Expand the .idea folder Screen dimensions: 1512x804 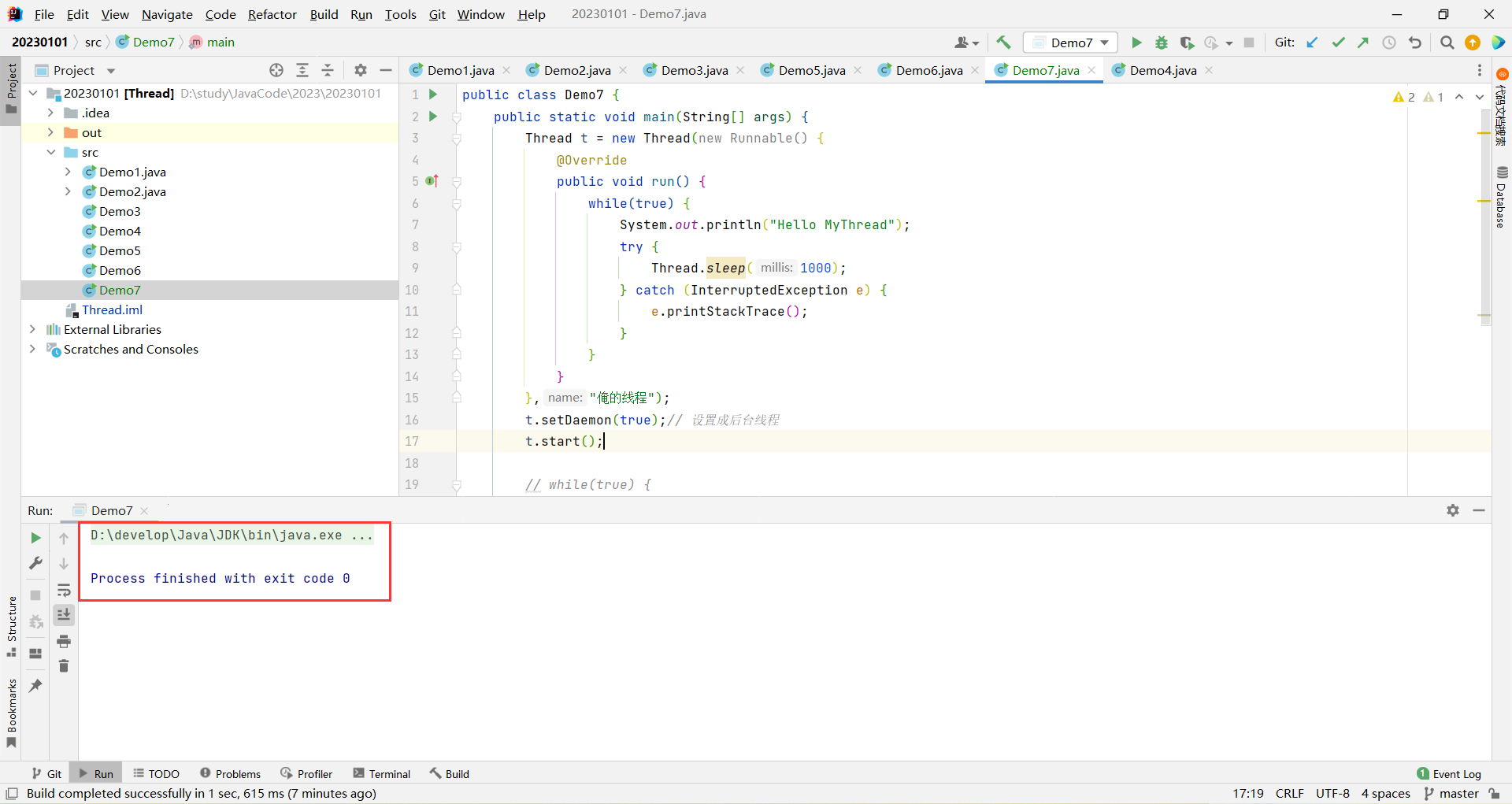click(50, 113)
